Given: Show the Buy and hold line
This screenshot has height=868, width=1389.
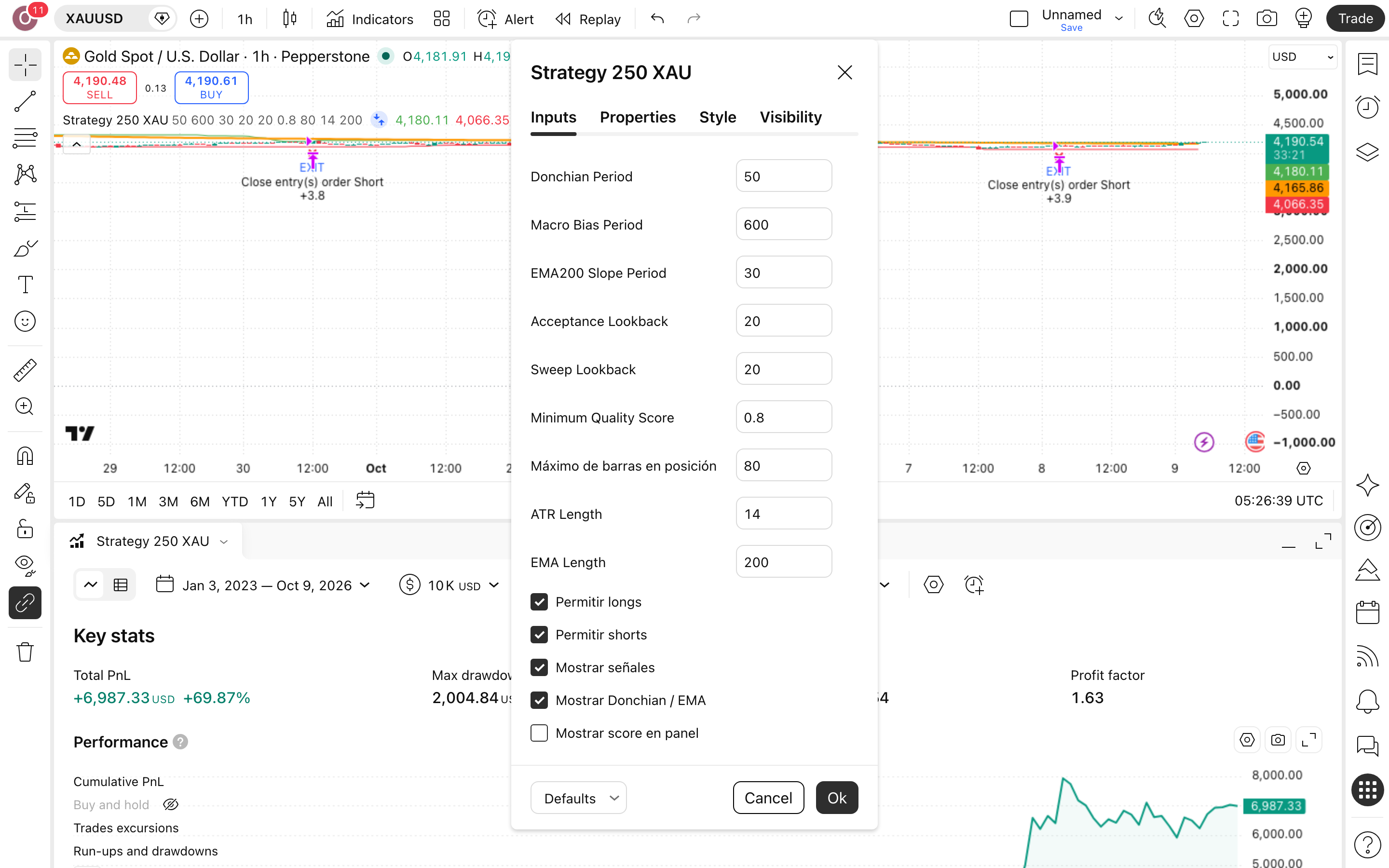Looking at the screenshot, I should pyautogui.click(x=171, y=805).
